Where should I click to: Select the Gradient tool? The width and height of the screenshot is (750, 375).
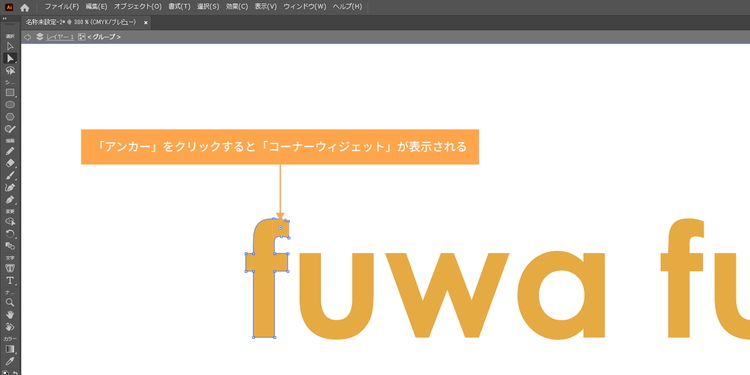(10, 349)
